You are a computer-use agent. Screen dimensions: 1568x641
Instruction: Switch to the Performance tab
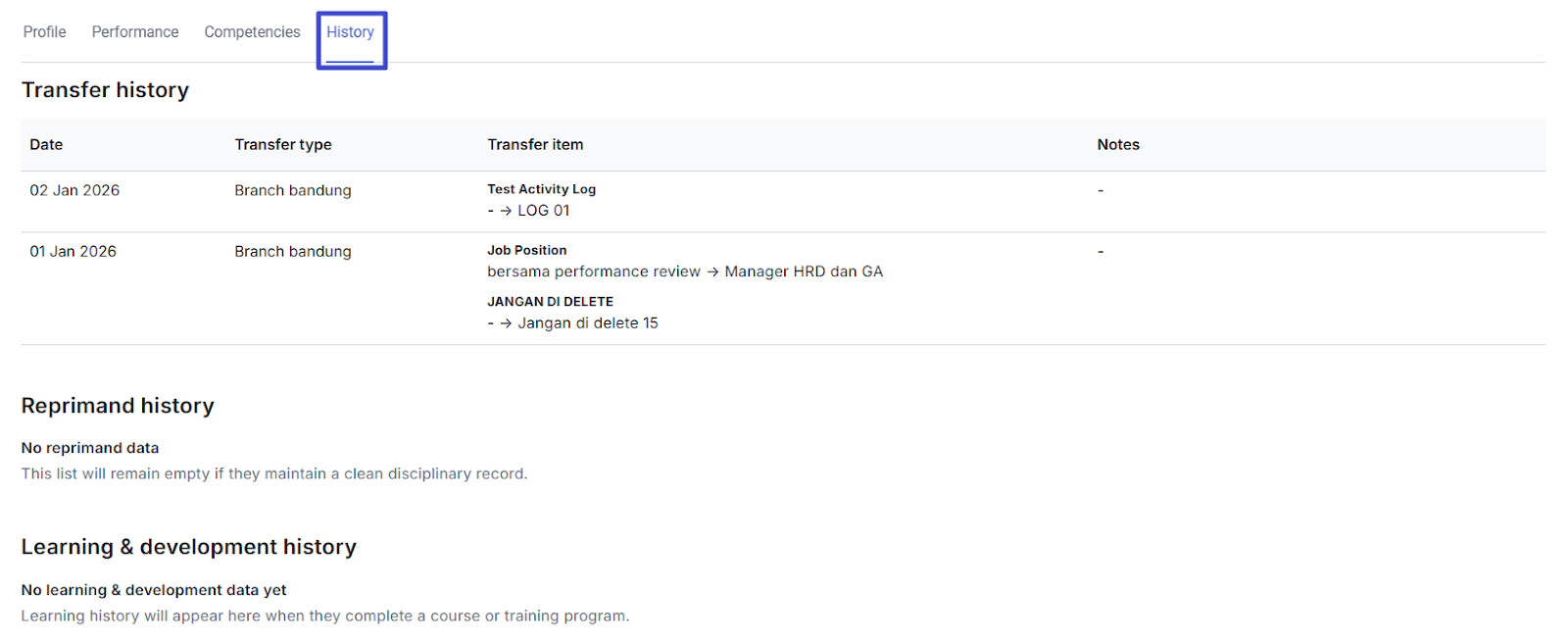tap(135, 32)
